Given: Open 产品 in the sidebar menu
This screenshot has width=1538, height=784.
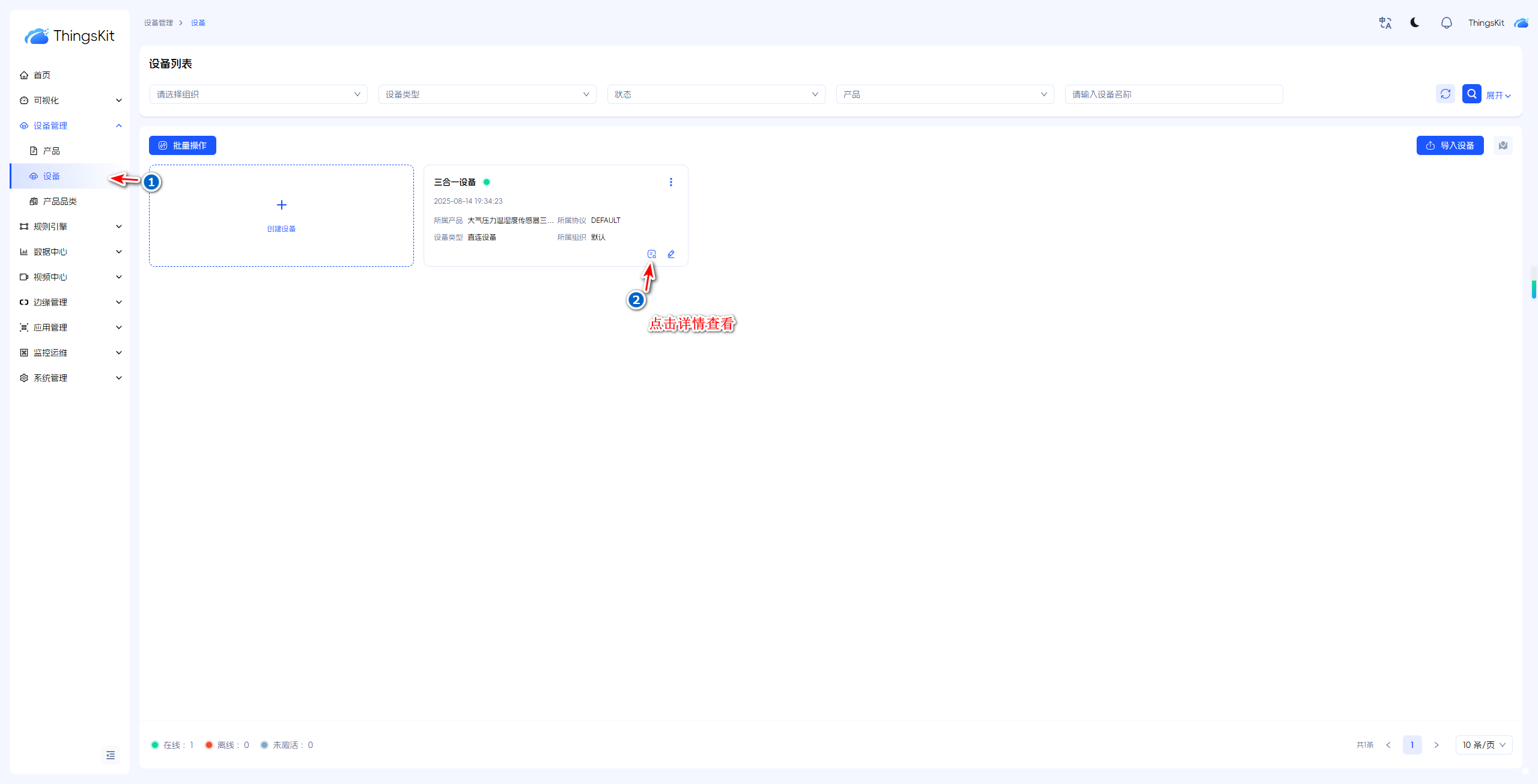Looking at the screenshot, I should [51, 151].
